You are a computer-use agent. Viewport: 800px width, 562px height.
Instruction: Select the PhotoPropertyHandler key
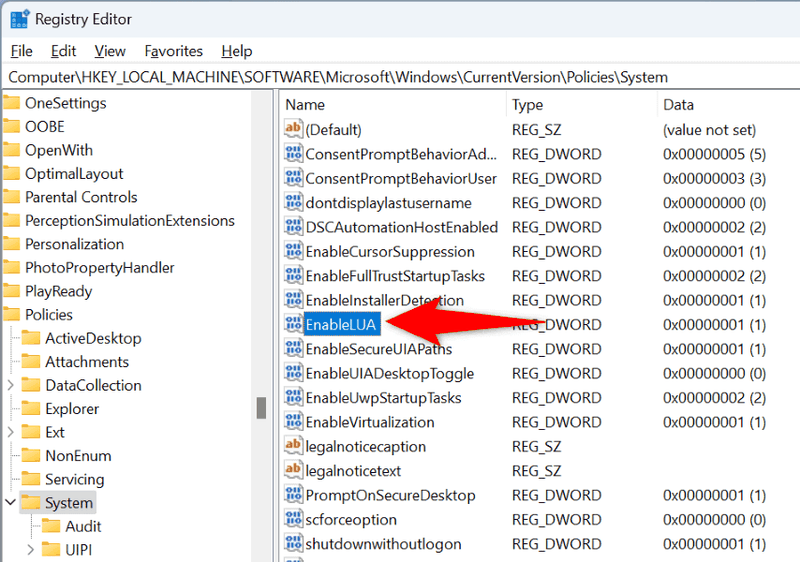pos(100,267)
